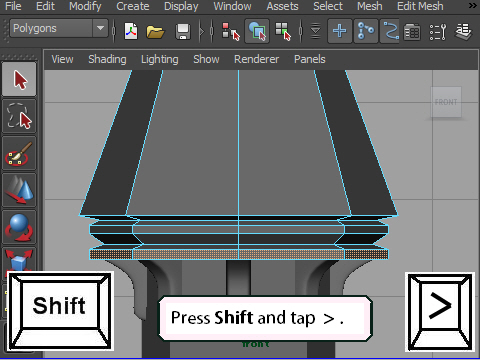Viewport: 480px width, 360px height.
Task: Open the viewport Panels menu
Action: 309,59
